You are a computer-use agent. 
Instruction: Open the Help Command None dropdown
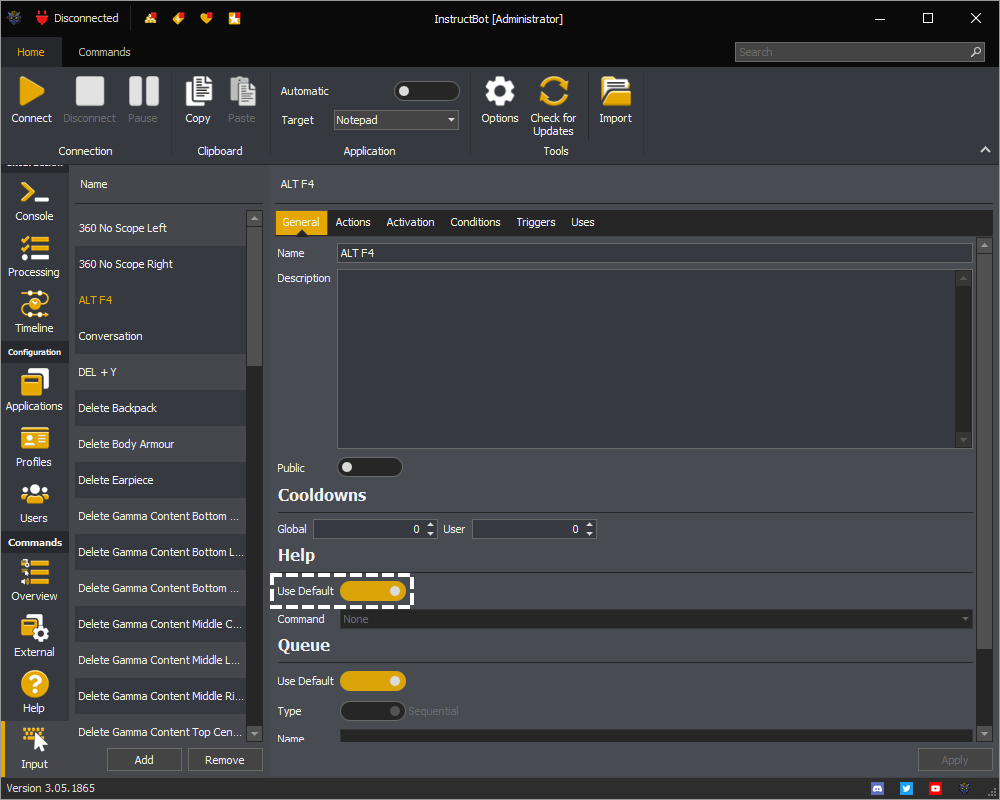(x=656, y=619)
